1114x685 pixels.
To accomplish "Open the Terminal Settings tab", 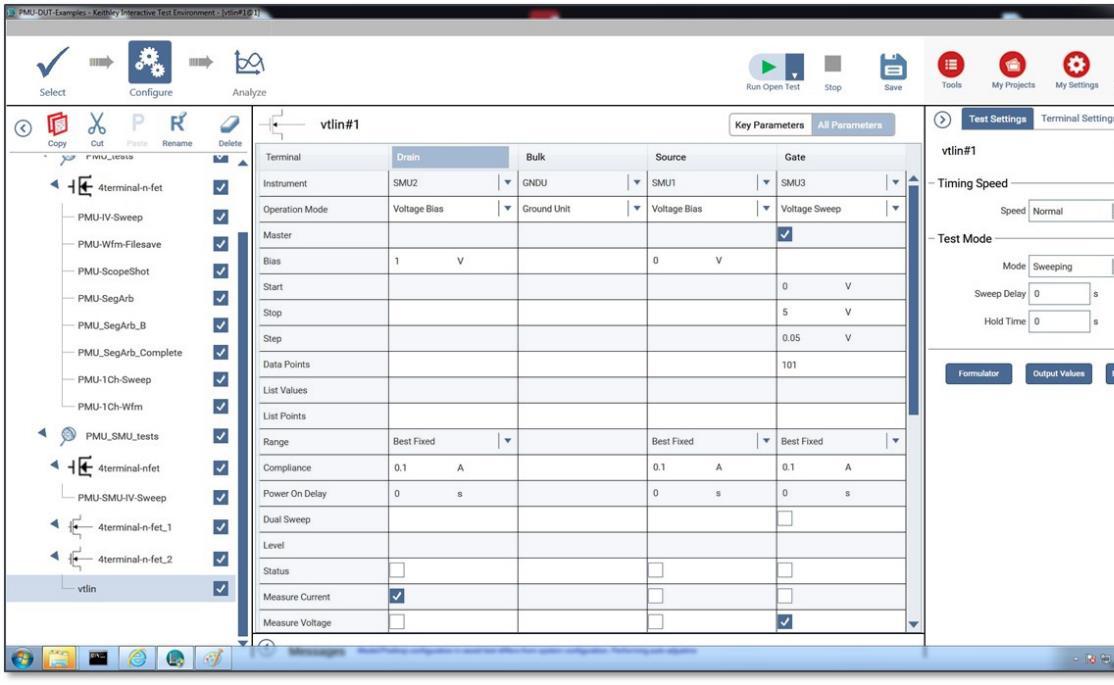I will (x=1076, y=119).
